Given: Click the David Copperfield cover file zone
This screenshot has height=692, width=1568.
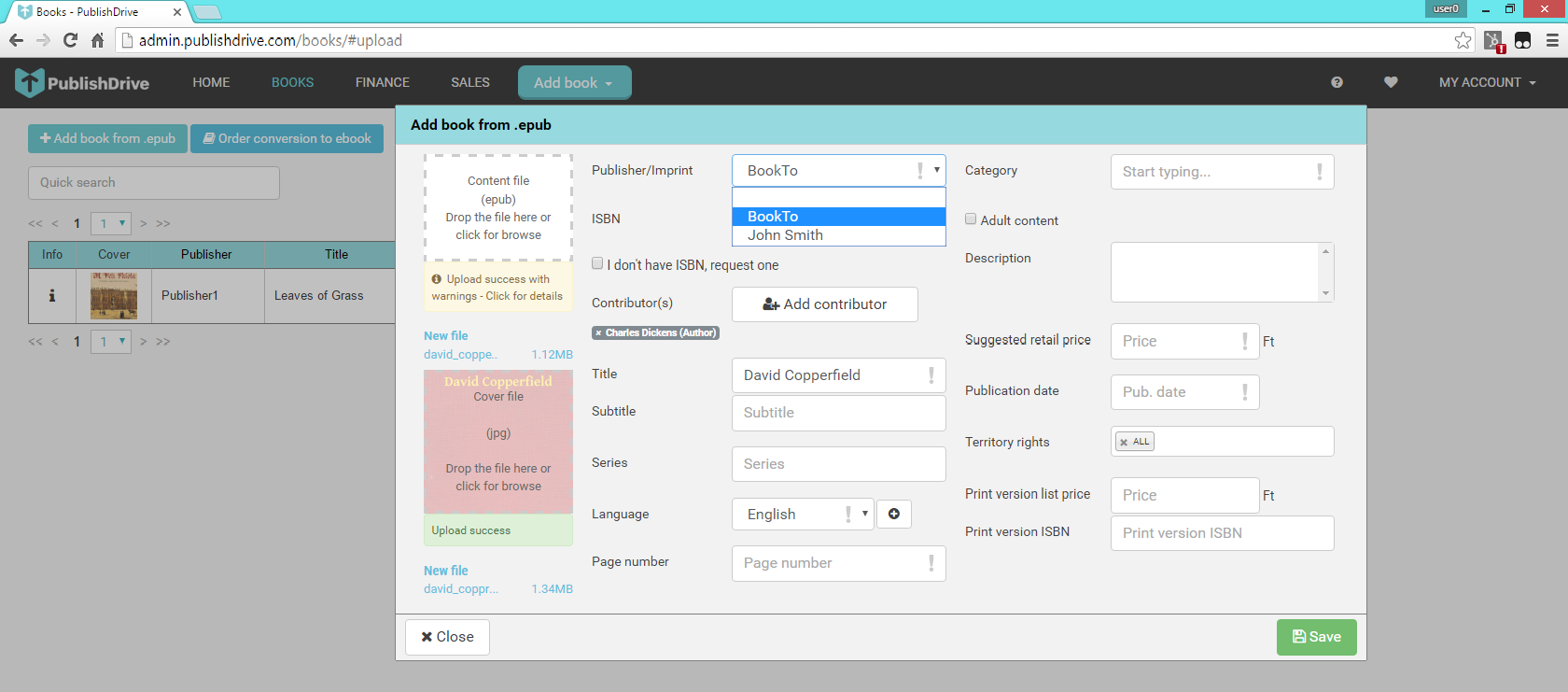Looking at the screenshot, I should (498, 441).
